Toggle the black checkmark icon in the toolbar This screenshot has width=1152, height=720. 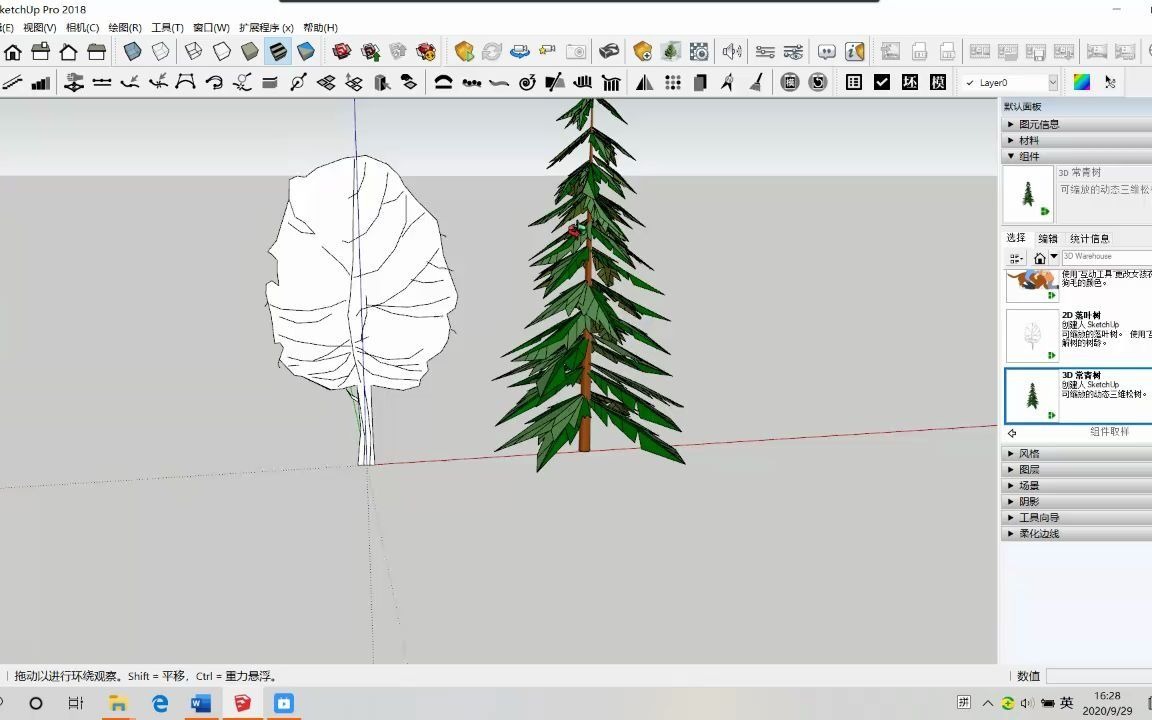(x=882, y=82)
